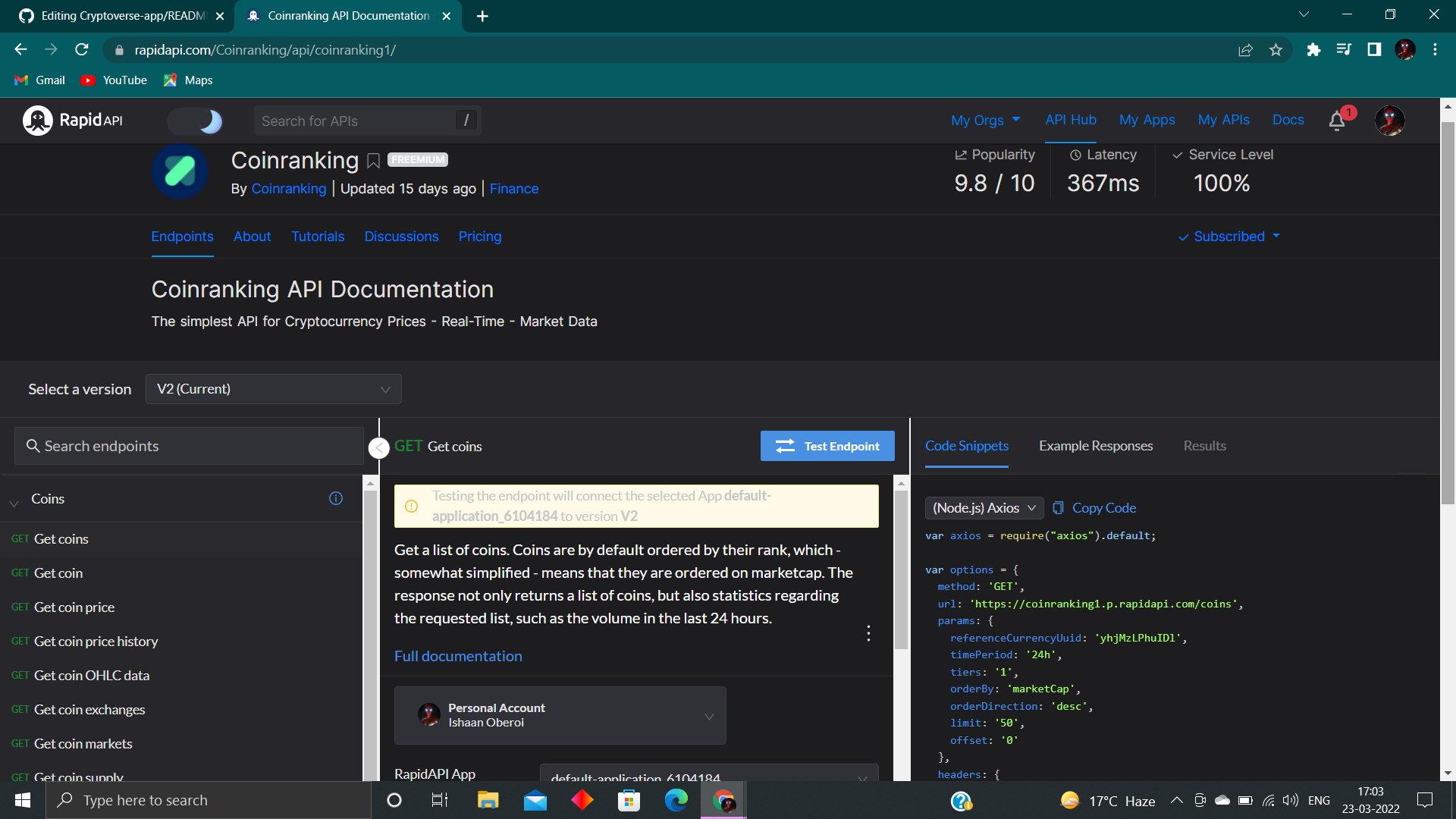1456x819 pixels.
Task: Star the page using the browser favorites icon
Action: click(1276, 49)
